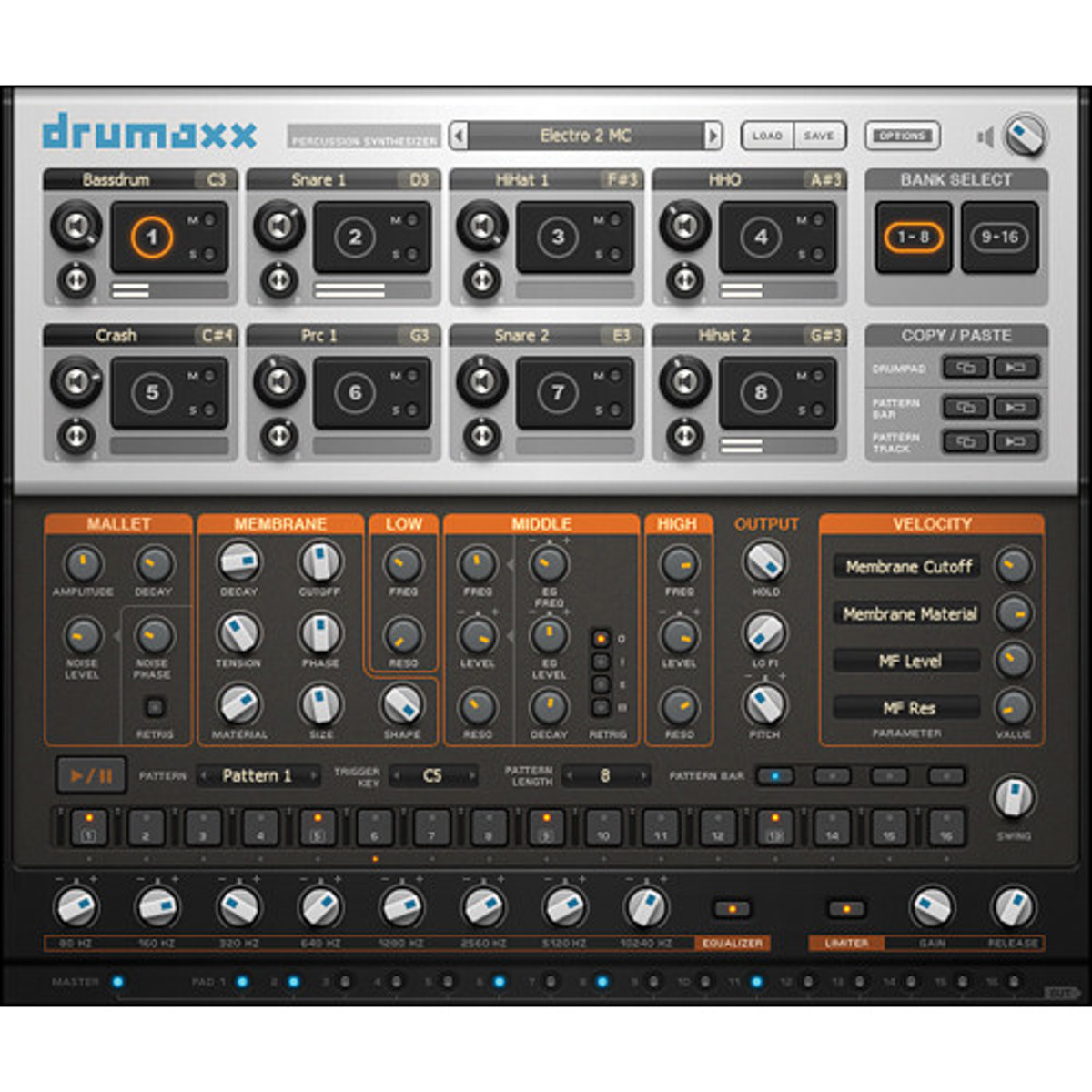Viewport: 1092px width, 1092px height.
Task: Toggle the Equalizer on/off switch
Action: point(733,909)
